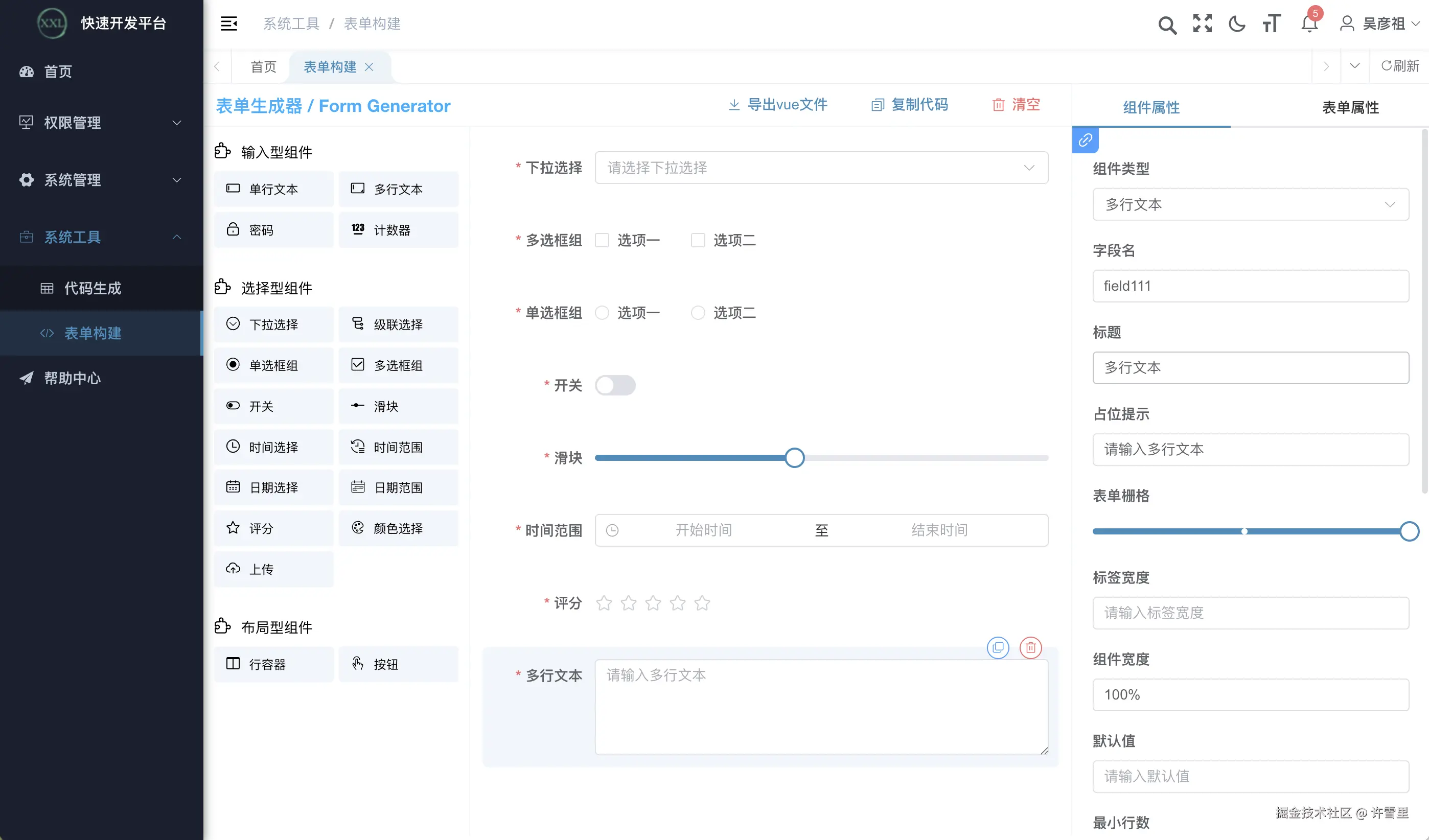Click the 表单栅格 slider handle
1429x840 pixels.
click(1409, 531)
